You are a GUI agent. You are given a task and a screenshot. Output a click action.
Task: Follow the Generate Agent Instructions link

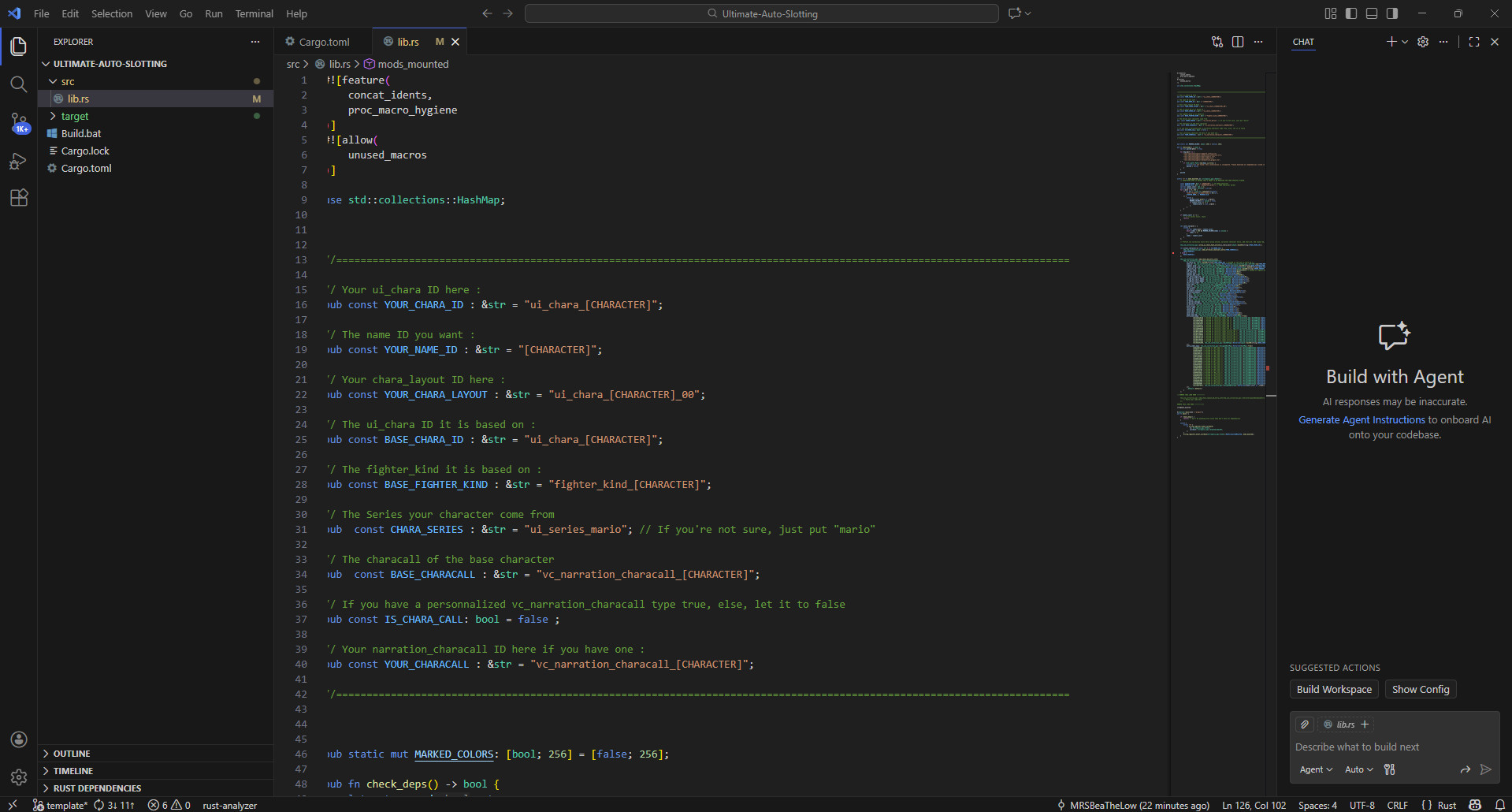point(1362,420)
